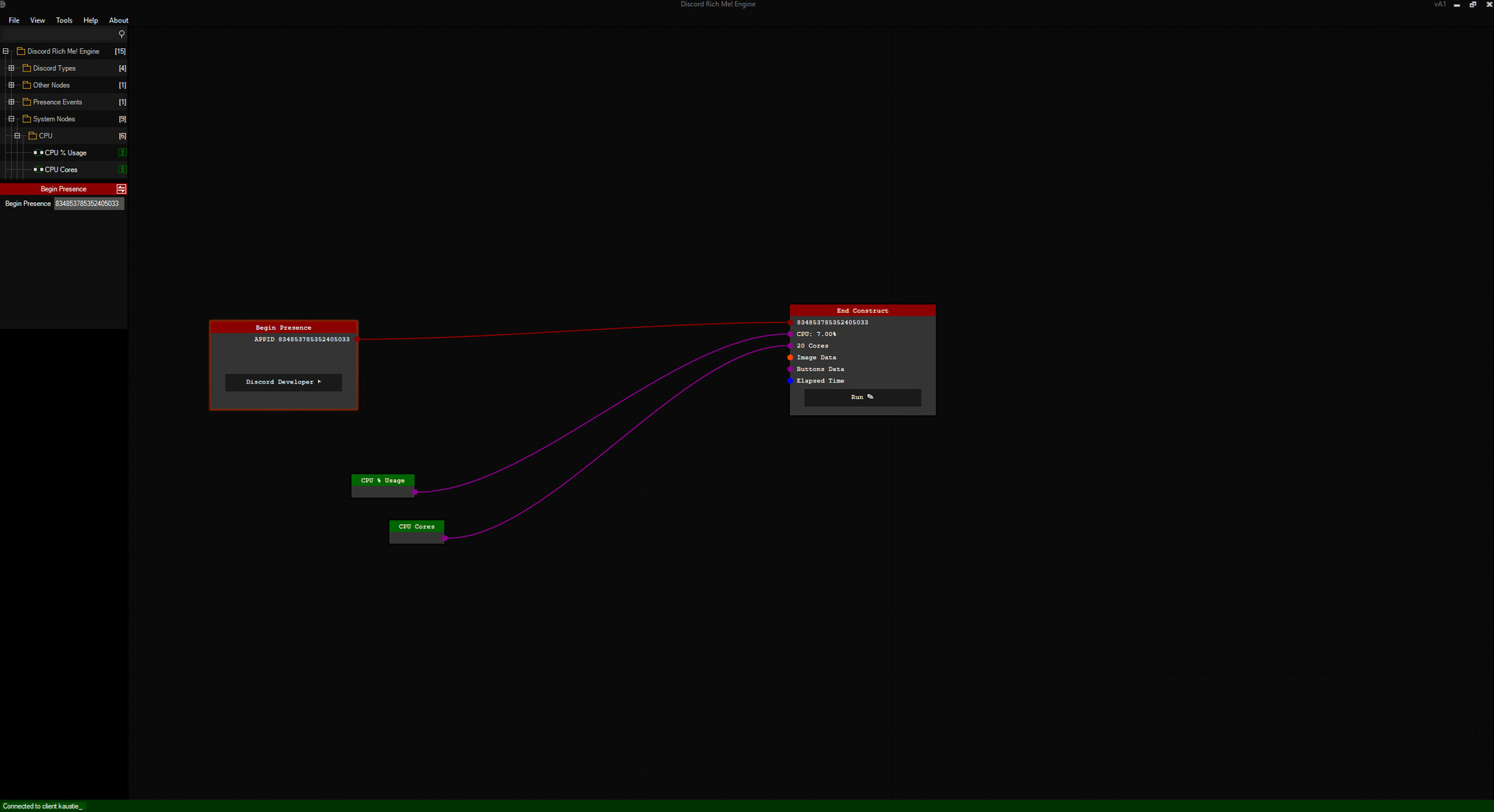Open the About menu

click(x=117, y=20)
